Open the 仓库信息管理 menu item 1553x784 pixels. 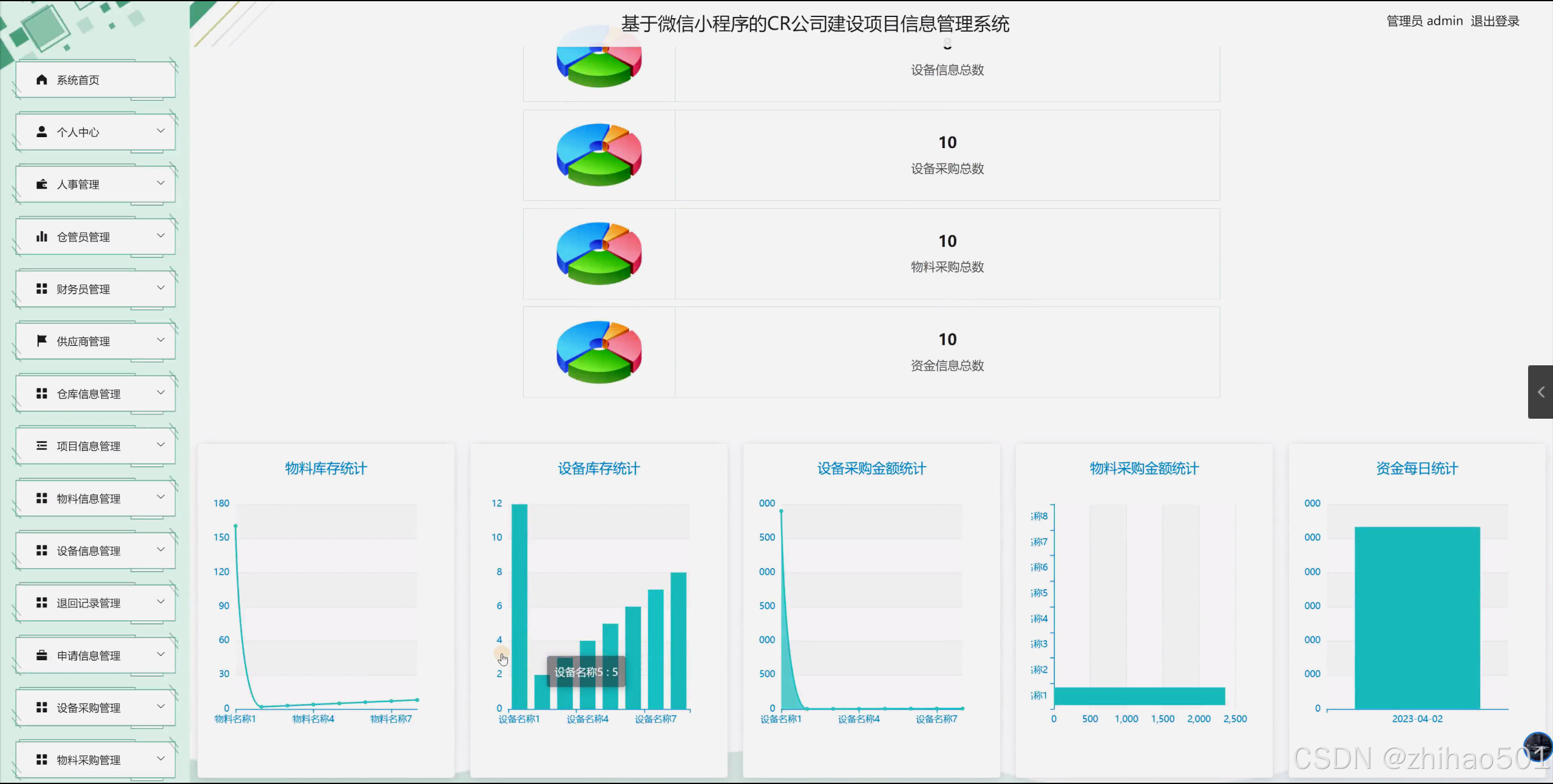89,393
